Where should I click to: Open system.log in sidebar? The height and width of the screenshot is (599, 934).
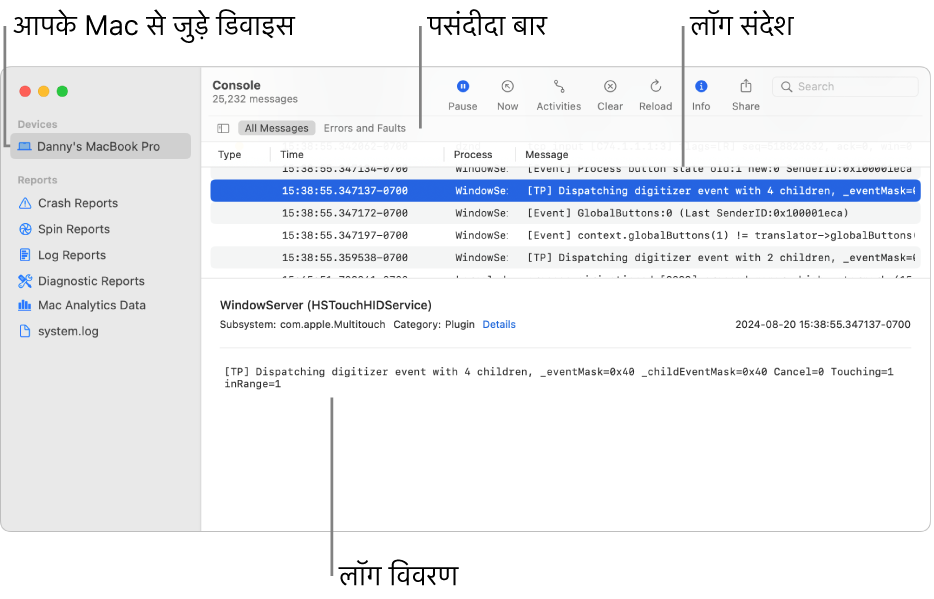(x=68, y=331)
